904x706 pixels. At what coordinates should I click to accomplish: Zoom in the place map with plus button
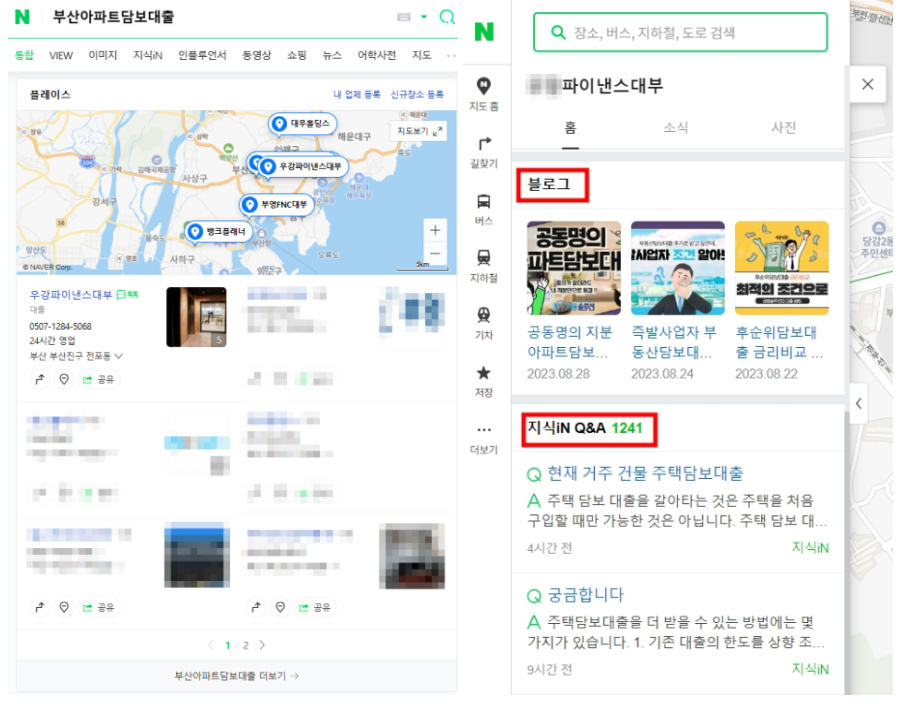[435, 231]
